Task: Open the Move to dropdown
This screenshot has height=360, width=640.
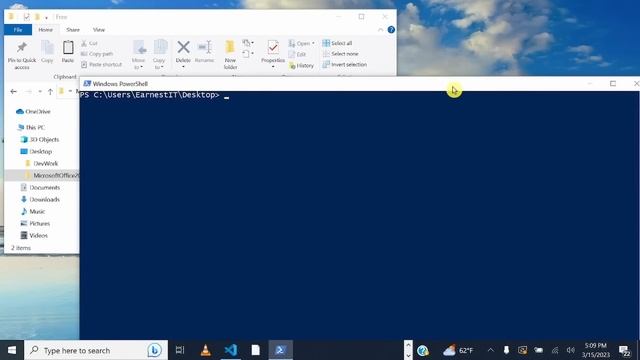Action: (139, 55)
